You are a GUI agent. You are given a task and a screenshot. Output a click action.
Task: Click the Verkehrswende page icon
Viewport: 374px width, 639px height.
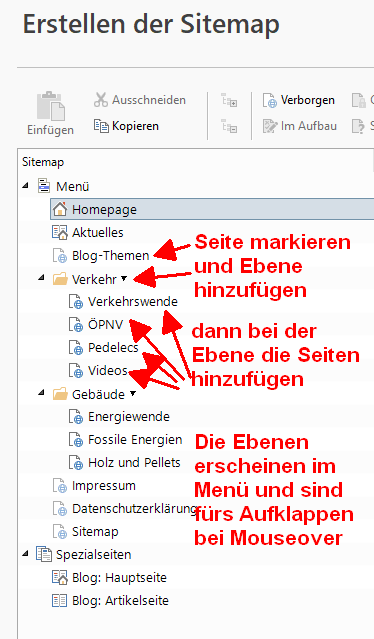click(x=76, y=302)
